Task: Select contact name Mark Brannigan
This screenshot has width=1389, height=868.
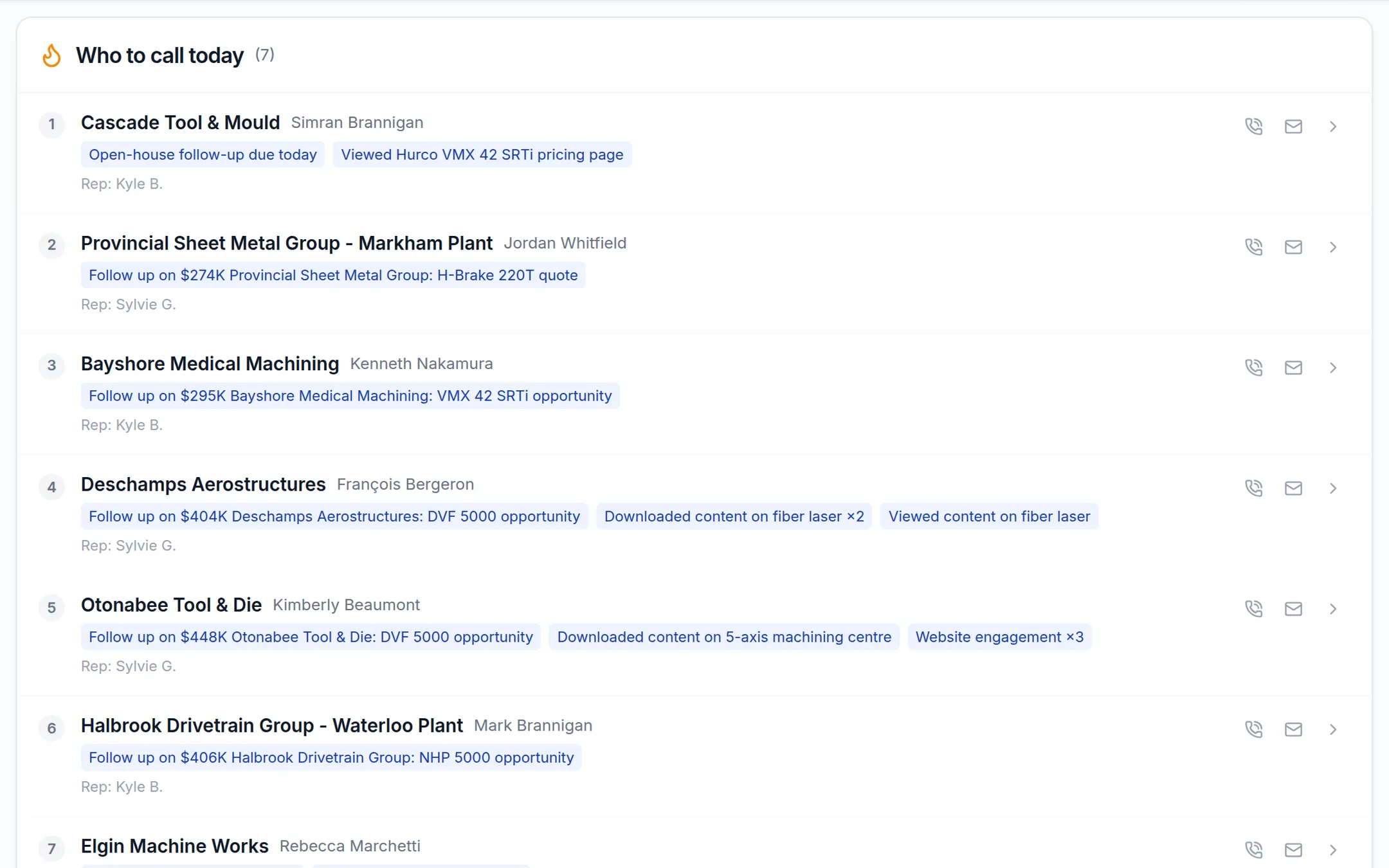Action: click(x=533, y=725)
